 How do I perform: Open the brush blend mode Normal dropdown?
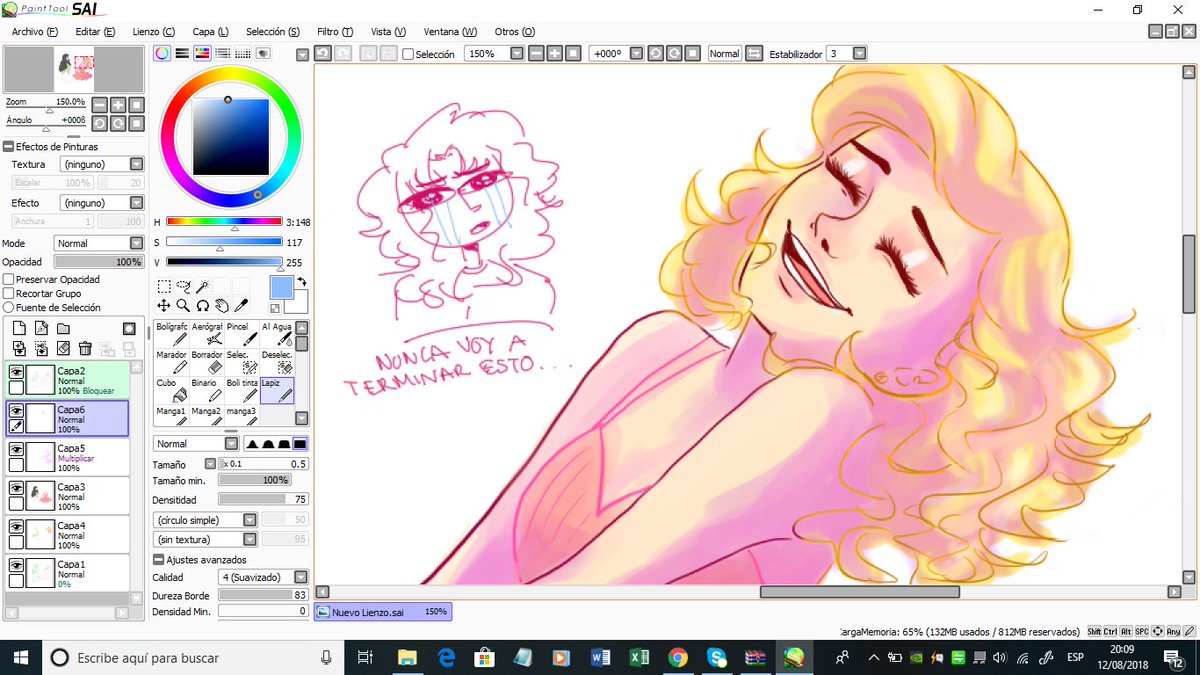click(196, 443)
